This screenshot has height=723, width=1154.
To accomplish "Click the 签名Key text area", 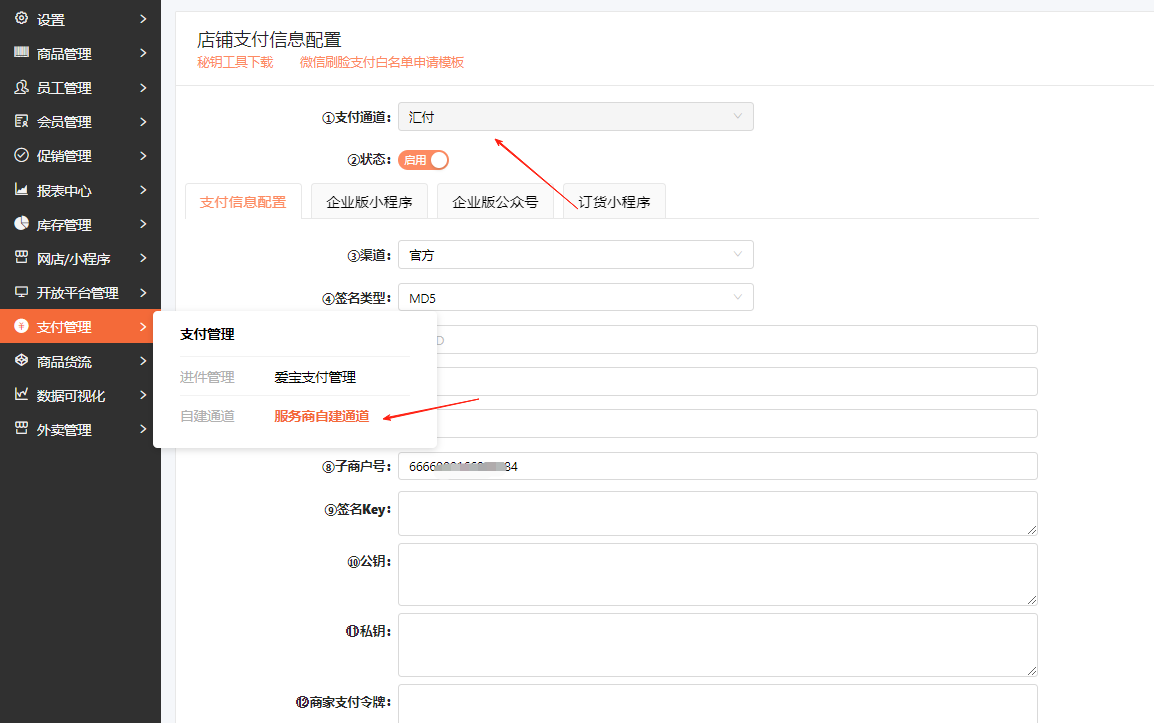I will 718,513.
